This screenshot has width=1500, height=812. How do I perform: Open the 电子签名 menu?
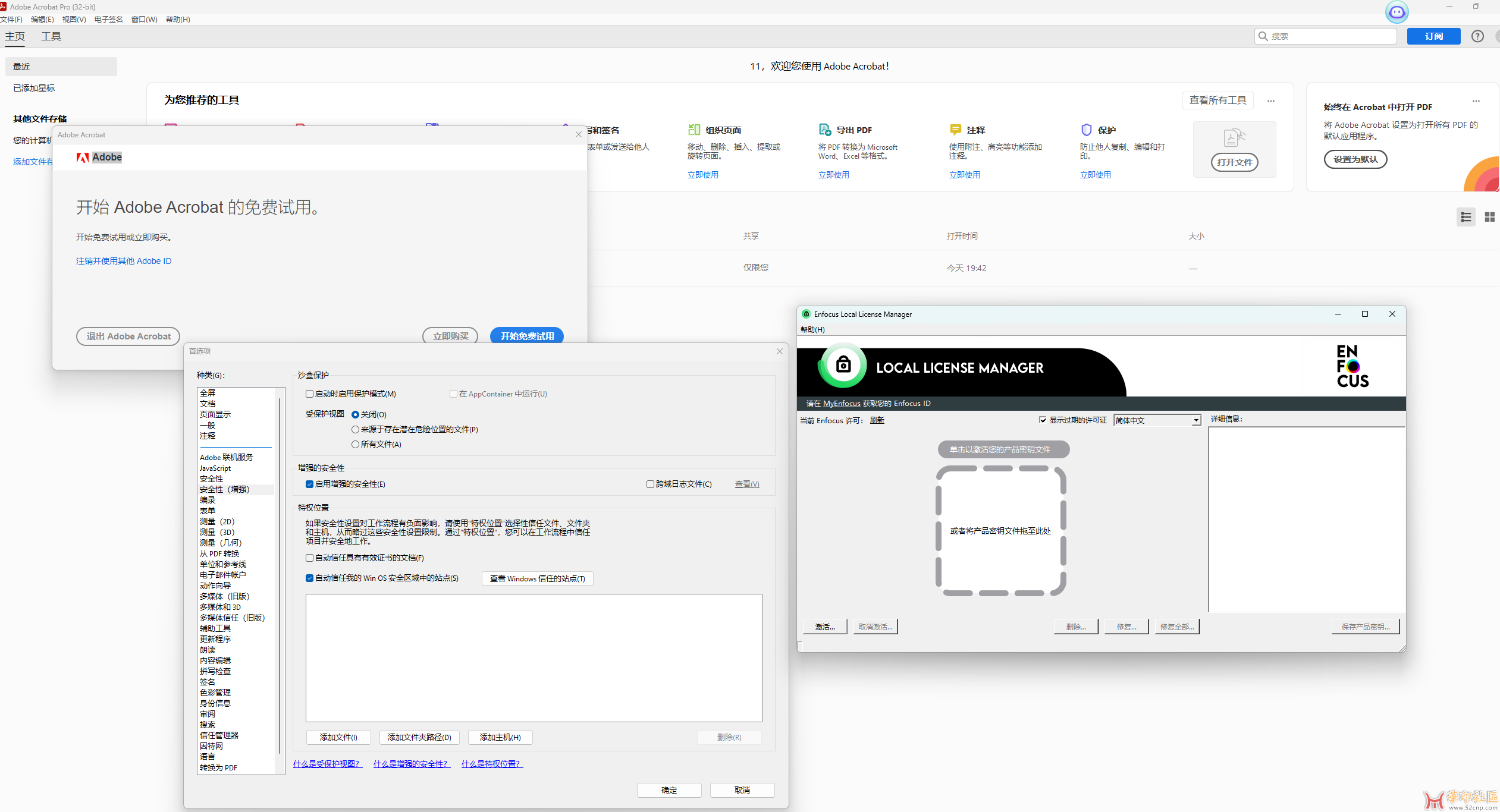[x=108, y=19]
